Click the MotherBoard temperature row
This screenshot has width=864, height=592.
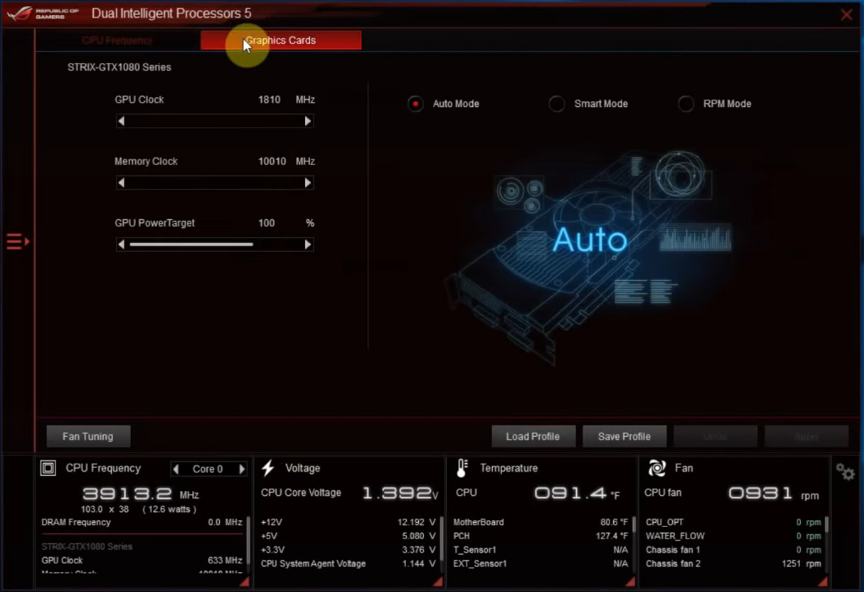point(541,522)
